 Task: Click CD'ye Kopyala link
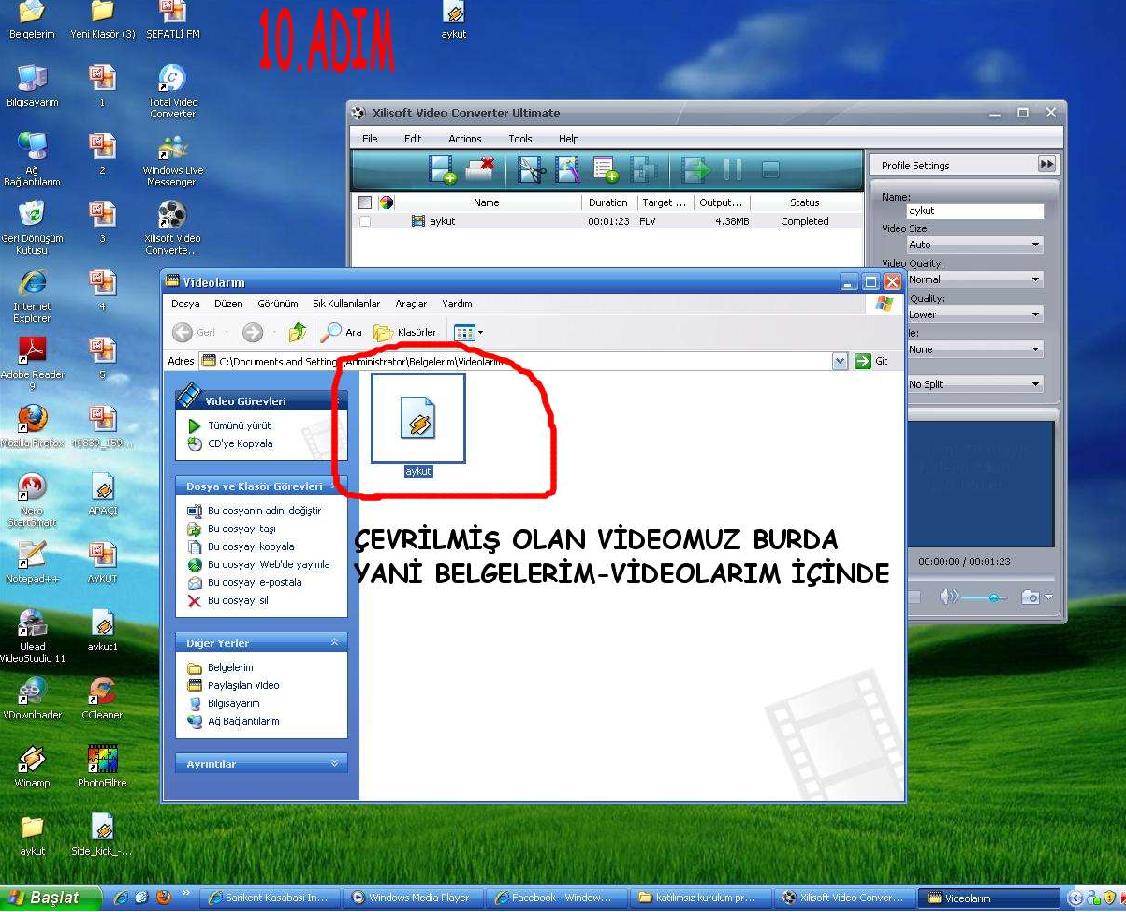click(240, 444)
